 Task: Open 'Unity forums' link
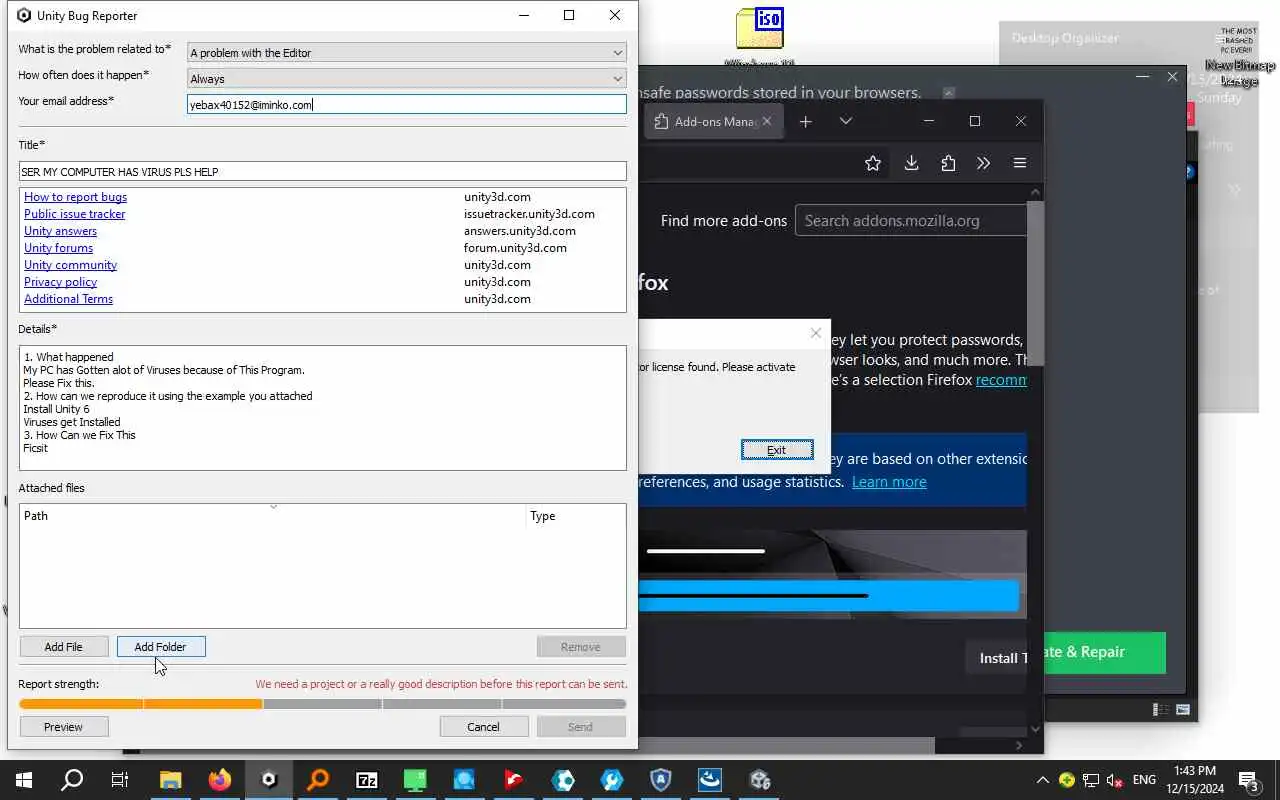pyautogui.click(x=58, y=248)
